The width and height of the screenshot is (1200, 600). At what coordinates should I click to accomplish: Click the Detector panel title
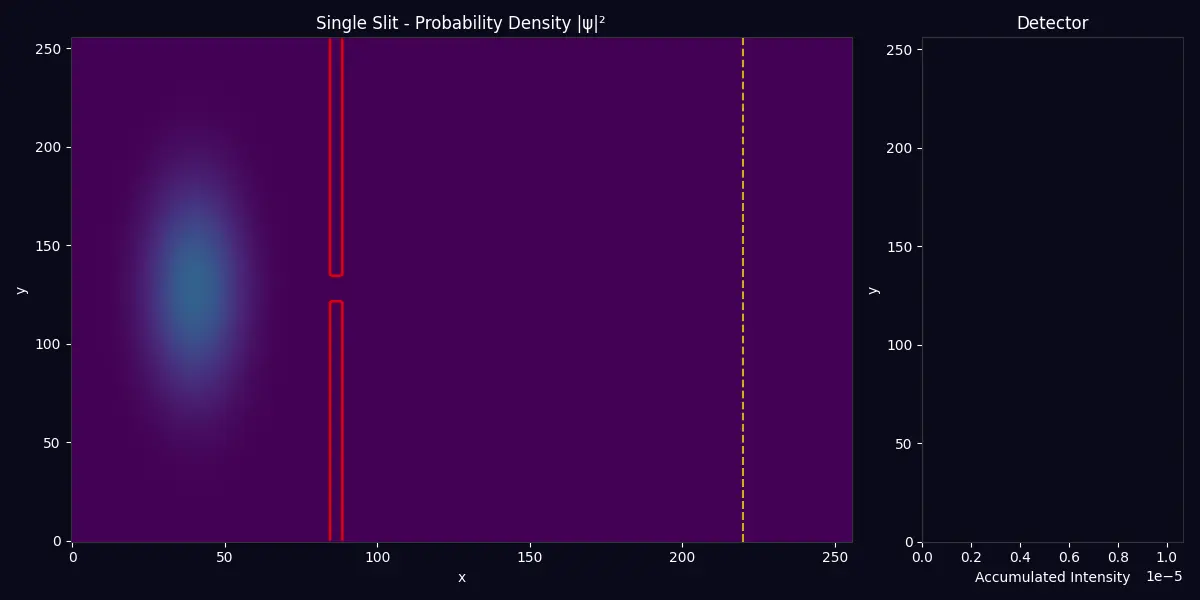1052,23
